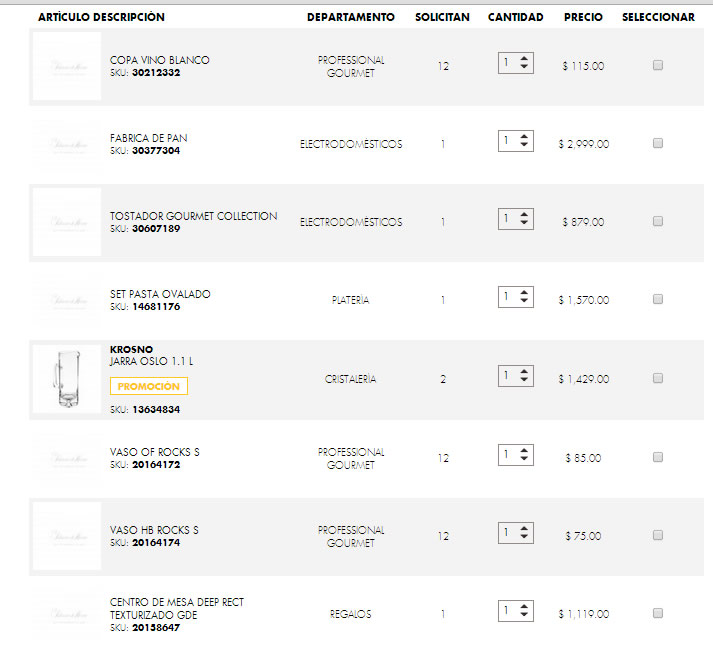
Task: Tick the FABRICA DE PAN checkbox
Action: point(657,143)
